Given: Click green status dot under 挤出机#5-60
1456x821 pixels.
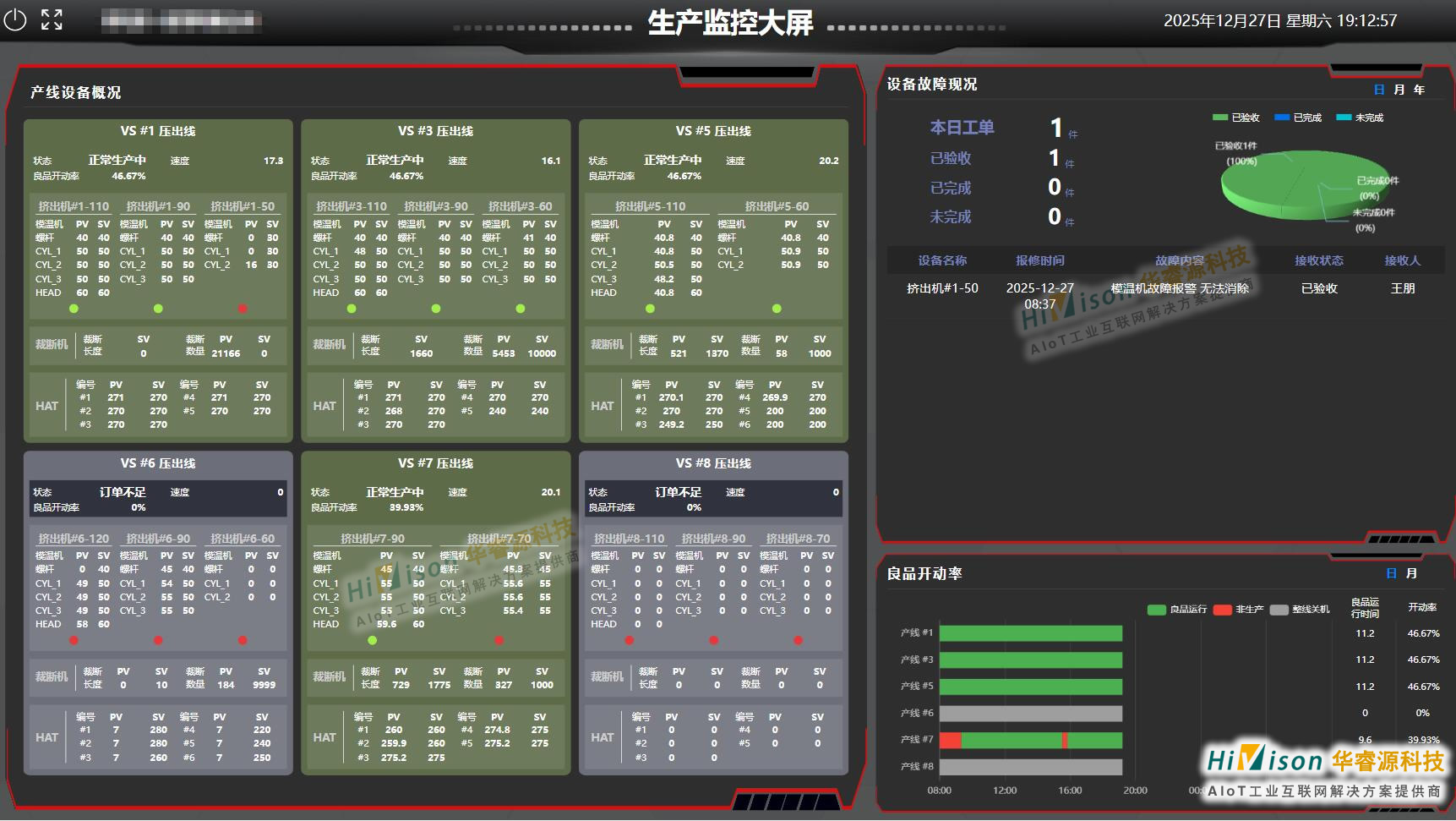Looking at the screenshot, I should (777, 309).
